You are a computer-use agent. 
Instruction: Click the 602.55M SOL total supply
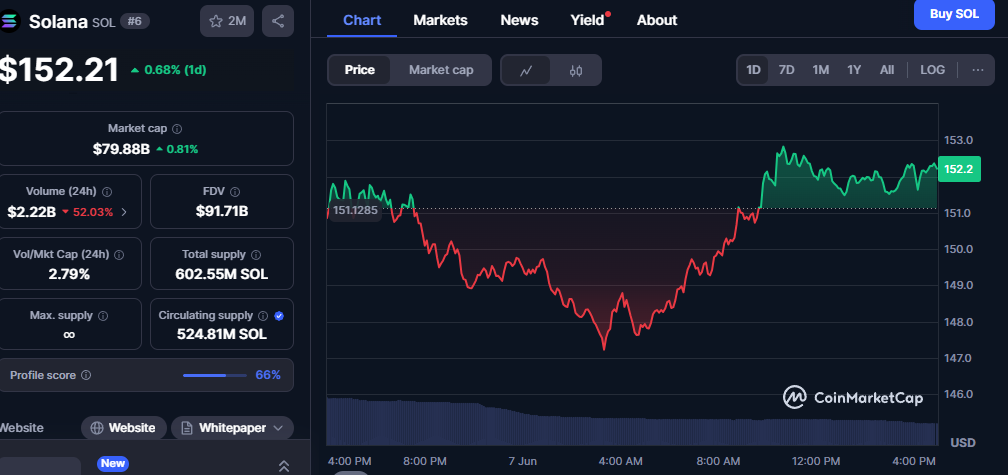pyautogui.click(x=222, y=274)
